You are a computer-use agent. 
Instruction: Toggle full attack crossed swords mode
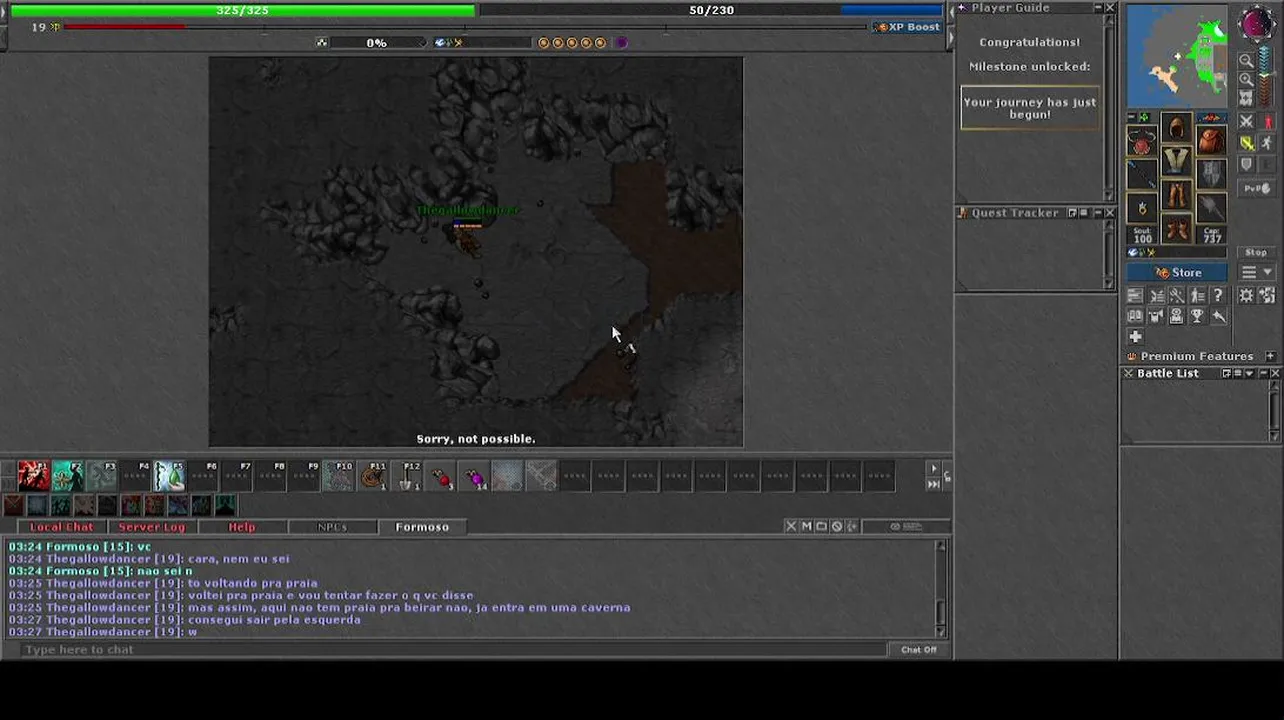(1246, 121)
